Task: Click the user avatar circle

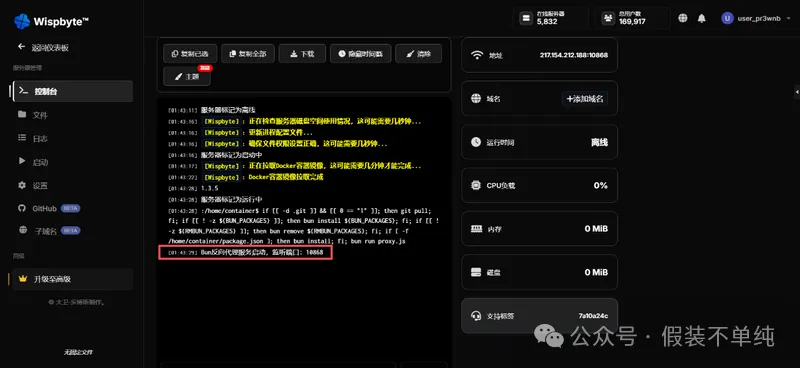Action: click(727, 18)
